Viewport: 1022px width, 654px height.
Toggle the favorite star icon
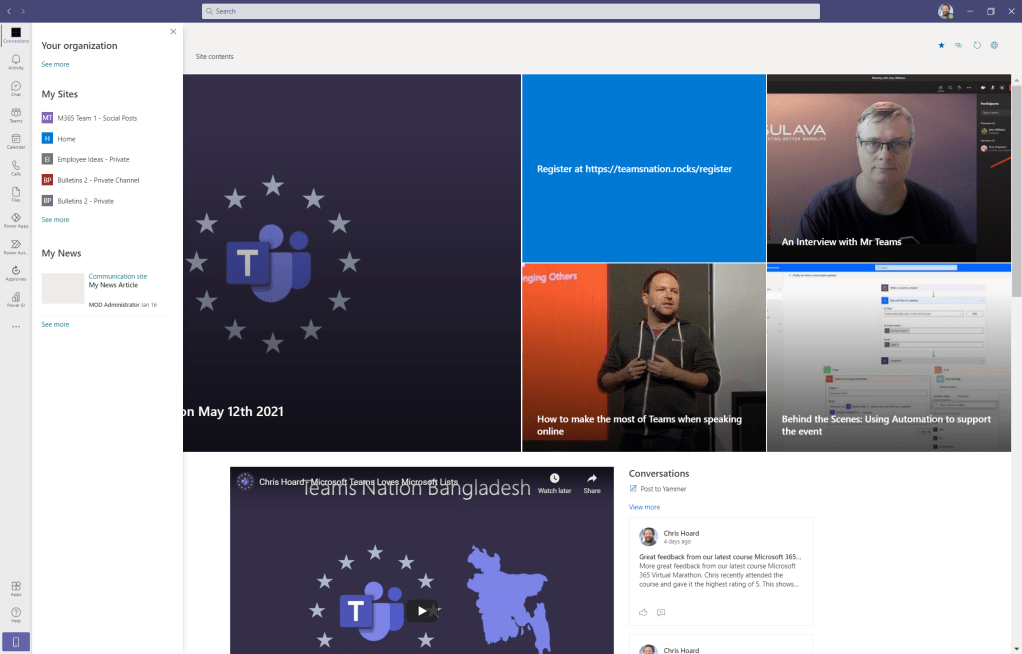pos(941,45)
